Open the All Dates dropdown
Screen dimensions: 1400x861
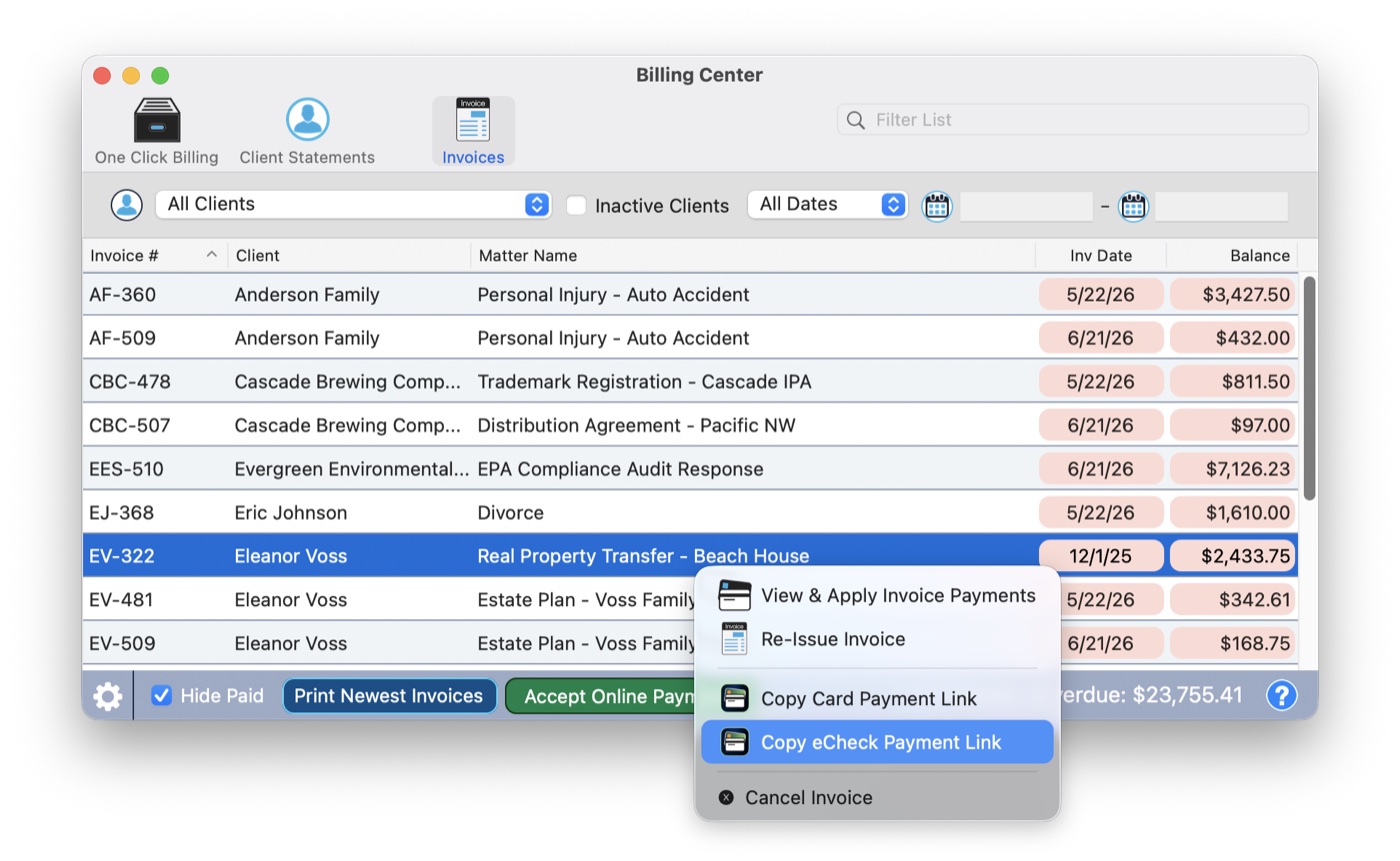(828, 204)
